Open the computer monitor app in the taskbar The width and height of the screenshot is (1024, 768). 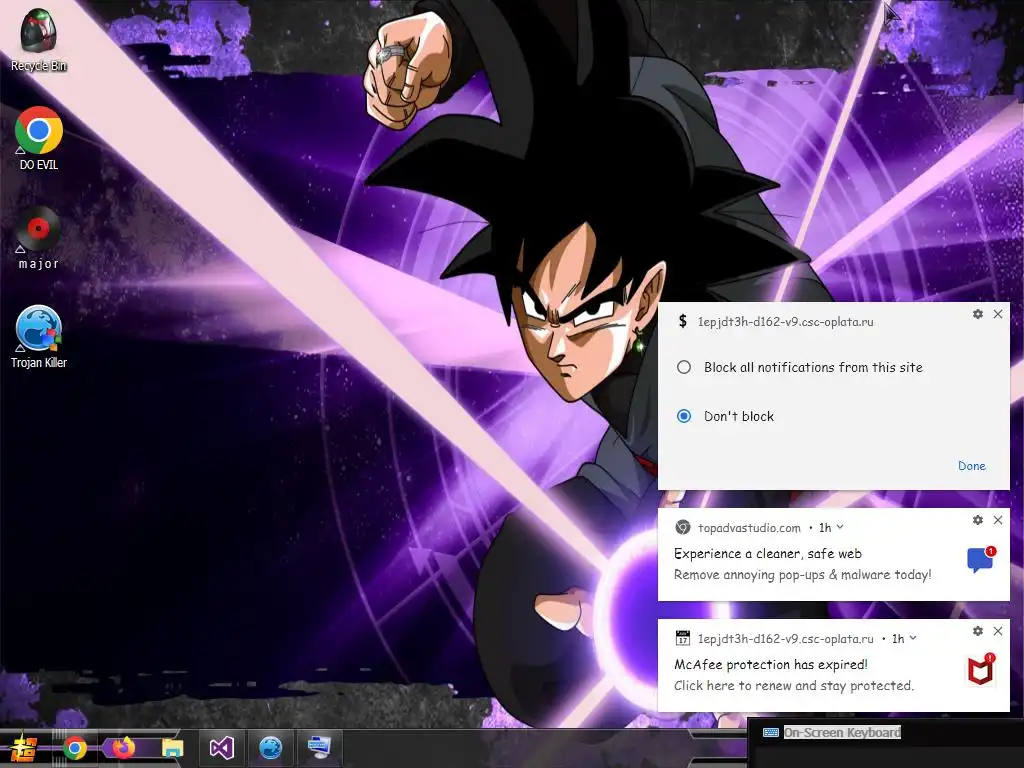[x=319, y=748]
